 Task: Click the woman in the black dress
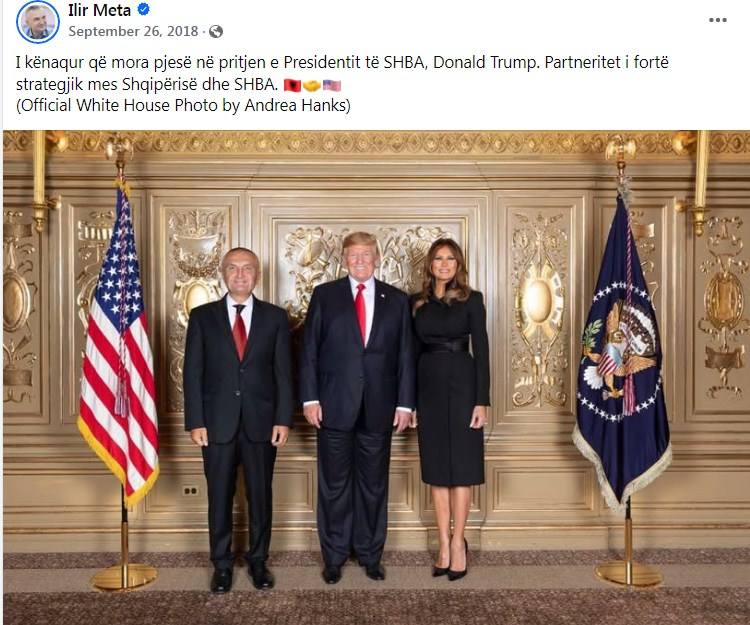click(451, 406)
